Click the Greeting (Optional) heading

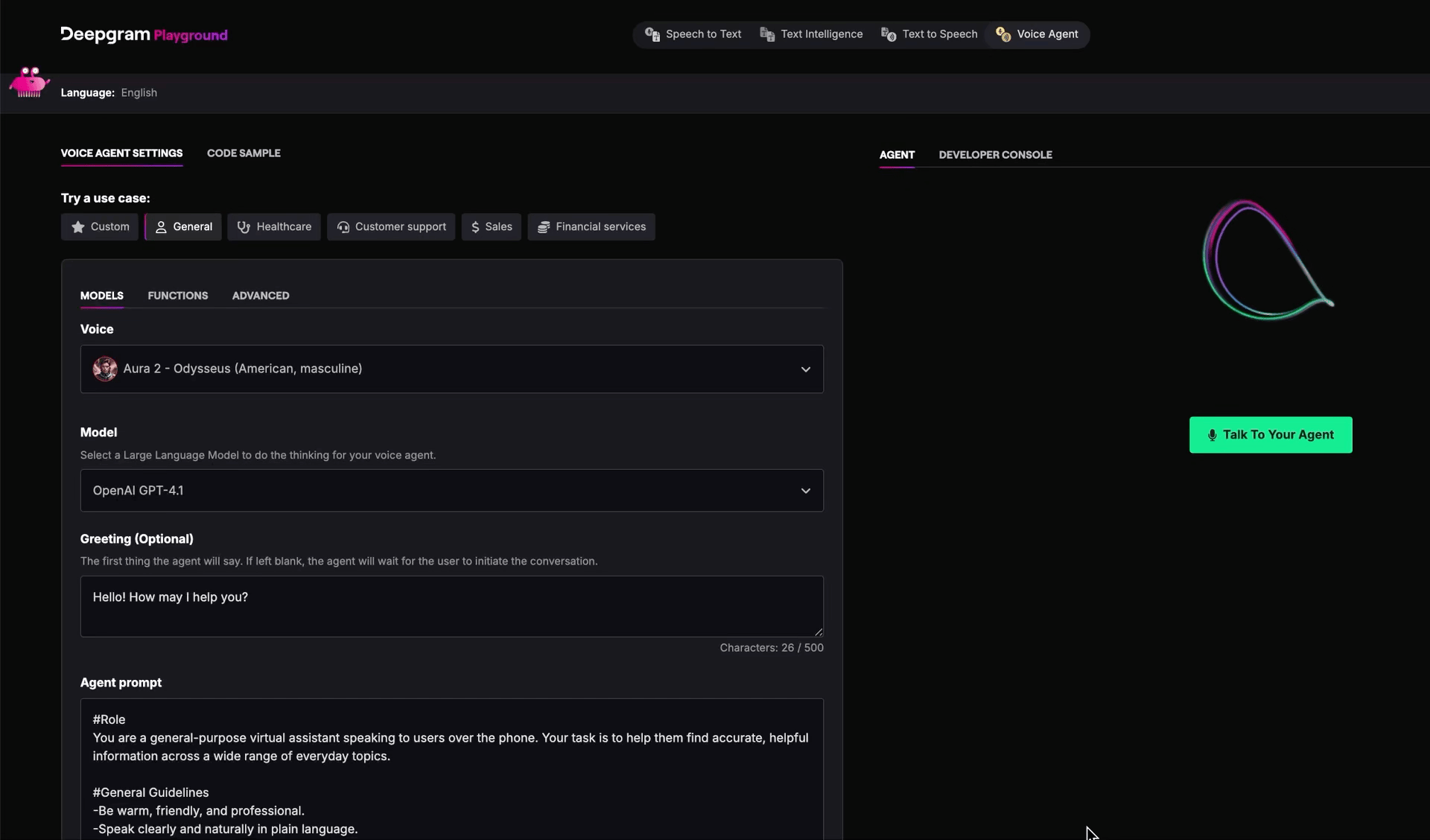click(x=137, y=539)
